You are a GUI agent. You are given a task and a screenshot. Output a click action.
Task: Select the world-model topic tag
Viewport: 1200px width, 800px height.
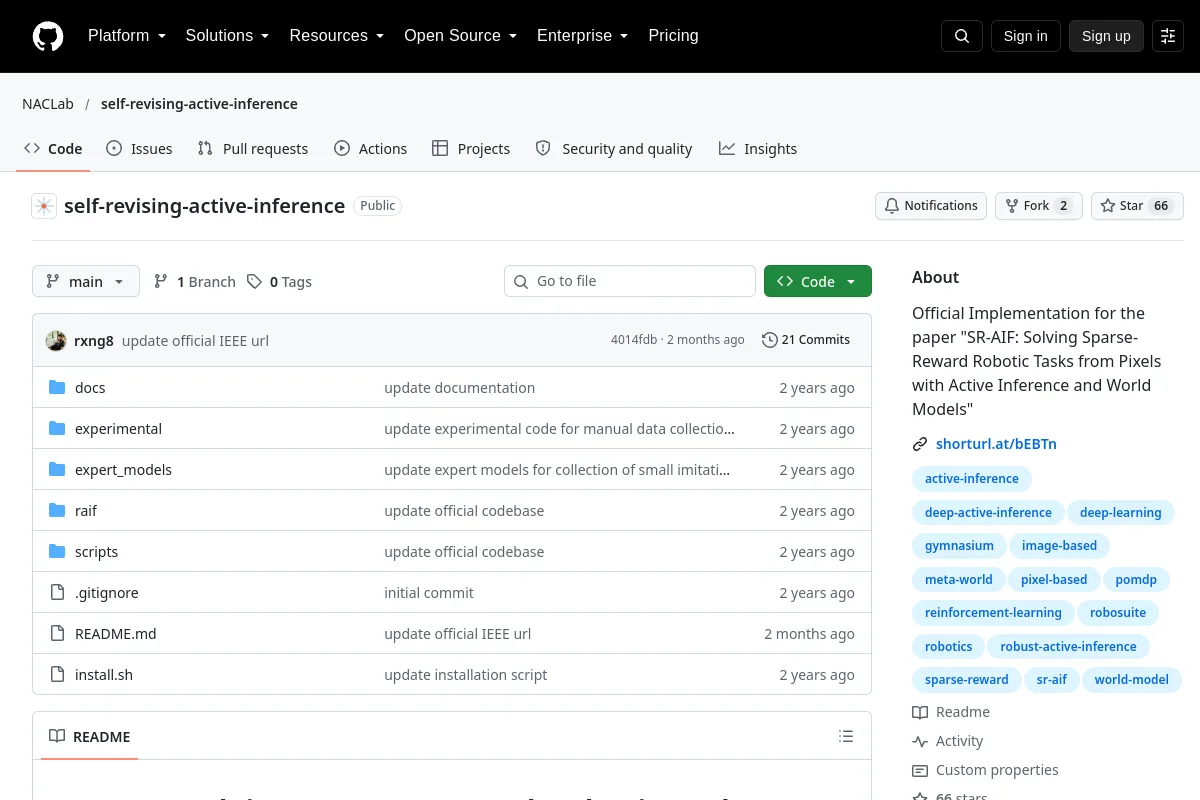tap(1132, 680)
